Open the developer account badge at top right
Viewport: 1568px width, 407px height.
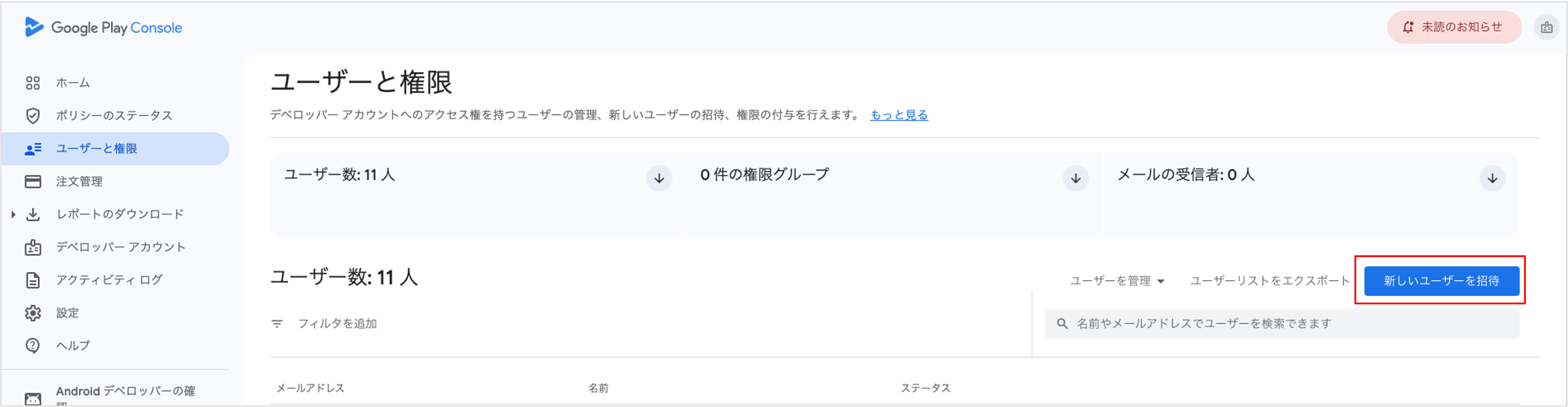pos(1546,27)
